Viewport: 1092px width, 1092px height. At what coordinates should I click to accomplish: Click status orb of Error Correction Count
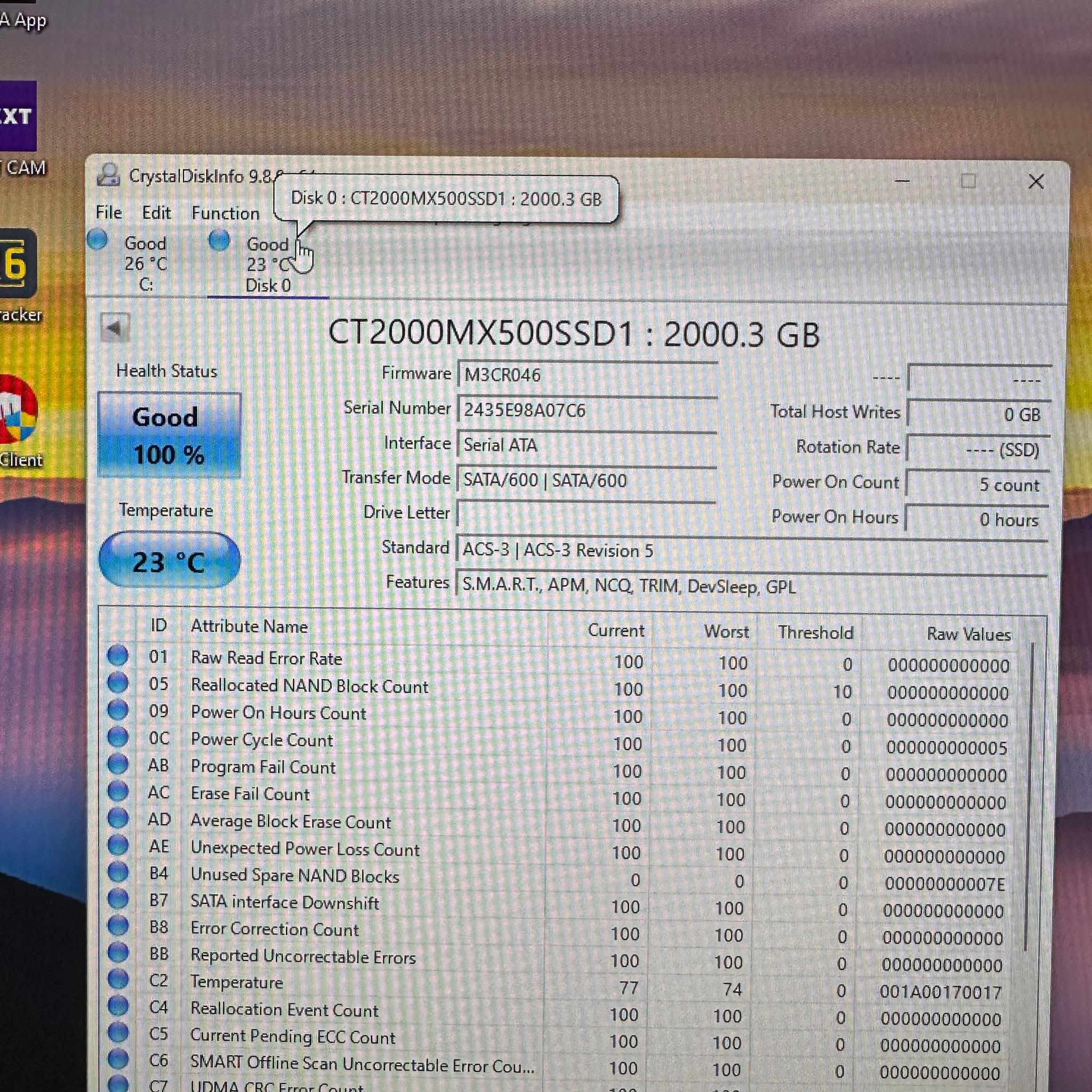point(117,926)
